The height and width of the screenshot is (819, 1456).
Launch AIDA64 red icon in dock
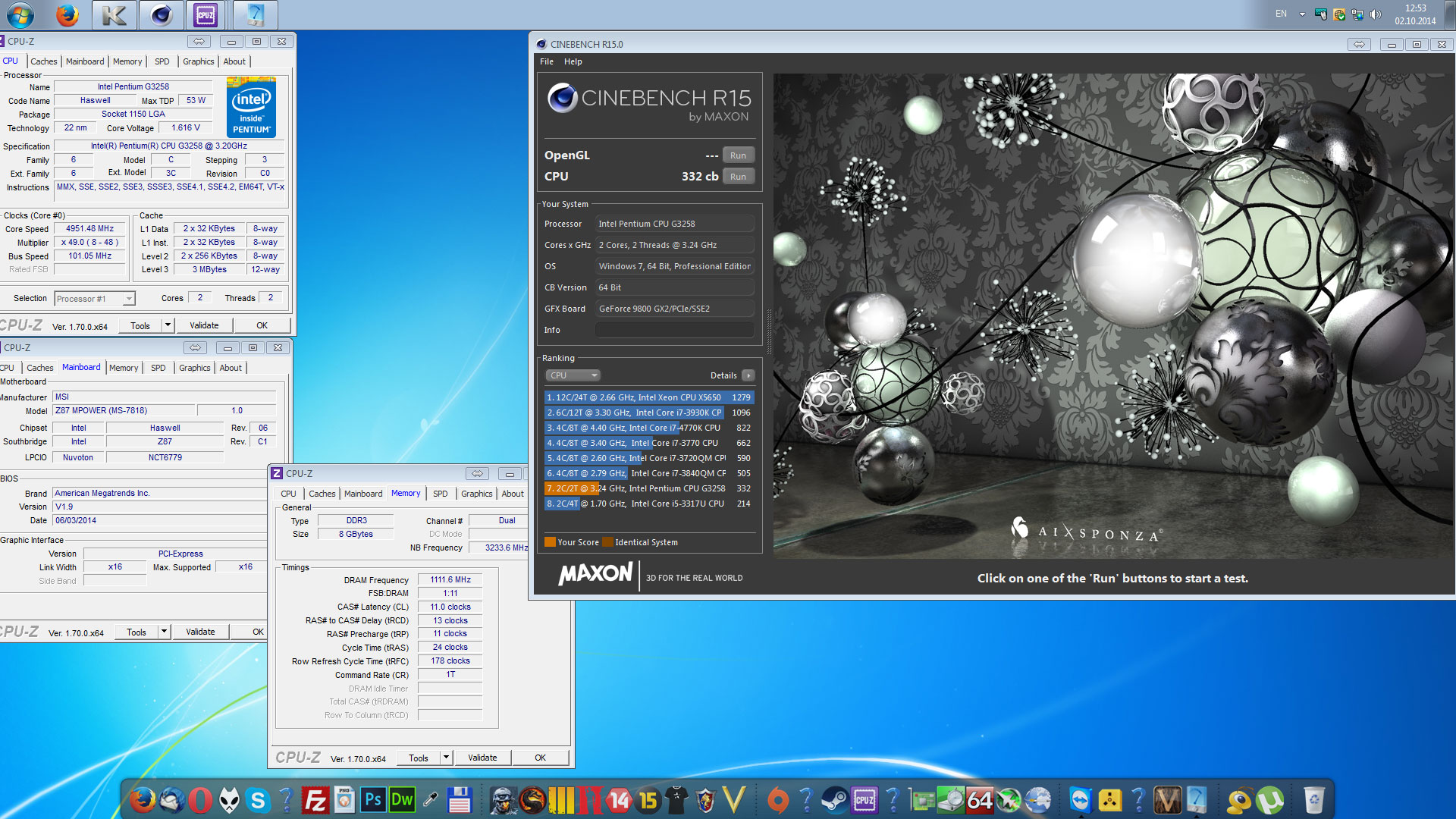979,799
